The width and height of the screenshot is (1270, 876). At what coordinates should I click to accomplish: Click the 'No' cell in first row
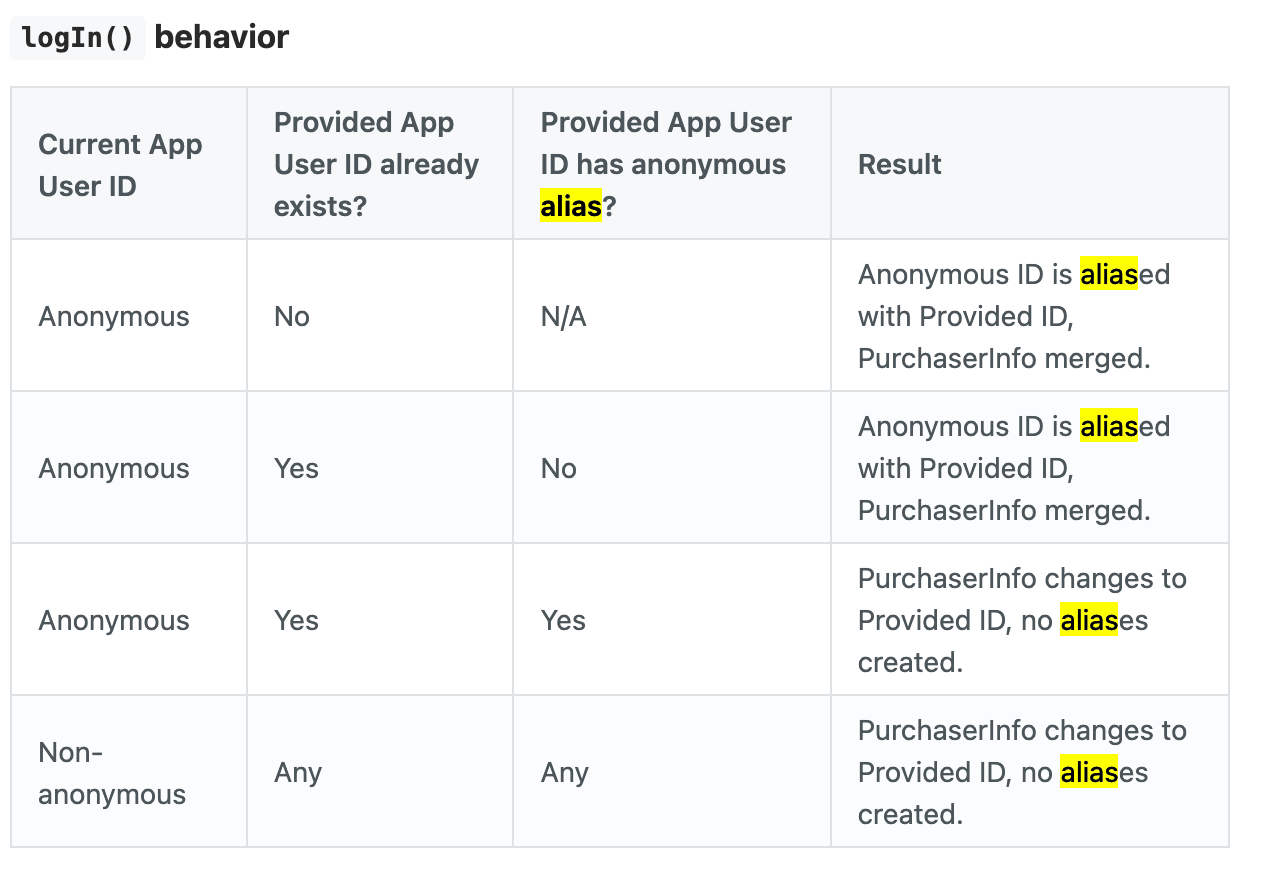pos(292,317)
